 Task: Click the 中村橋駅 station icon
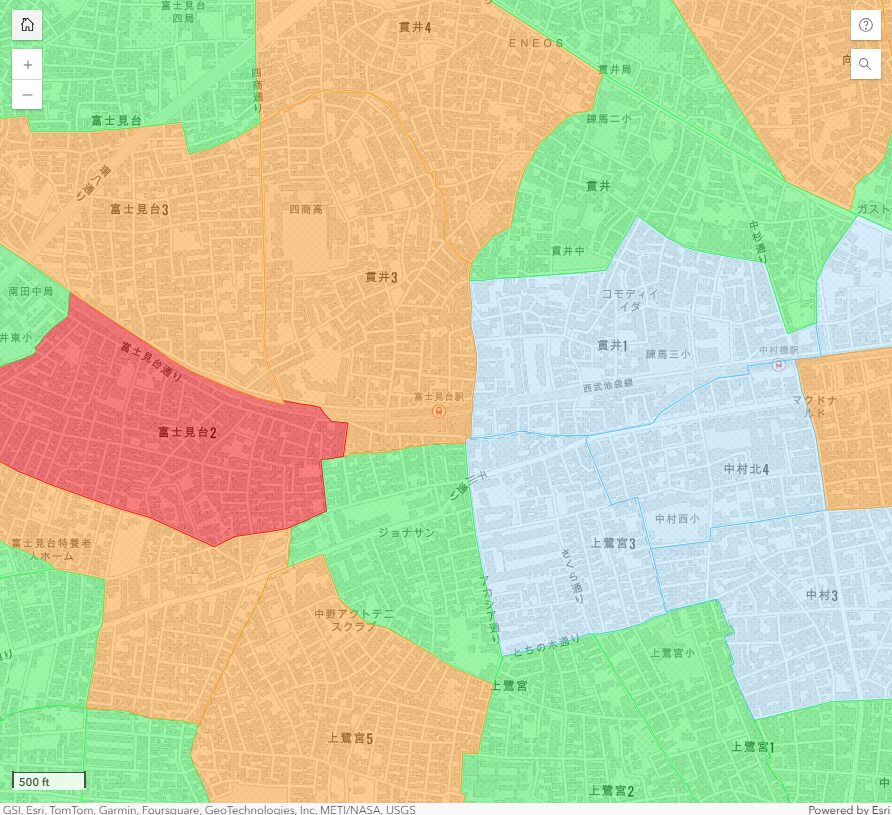pos(778,365)
